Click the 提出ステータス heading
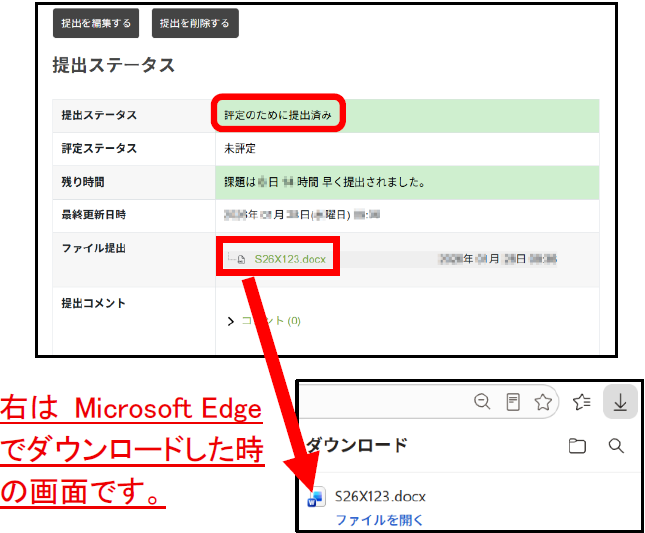The width and height of the screenshot is (645, 533). pos(114,65)
